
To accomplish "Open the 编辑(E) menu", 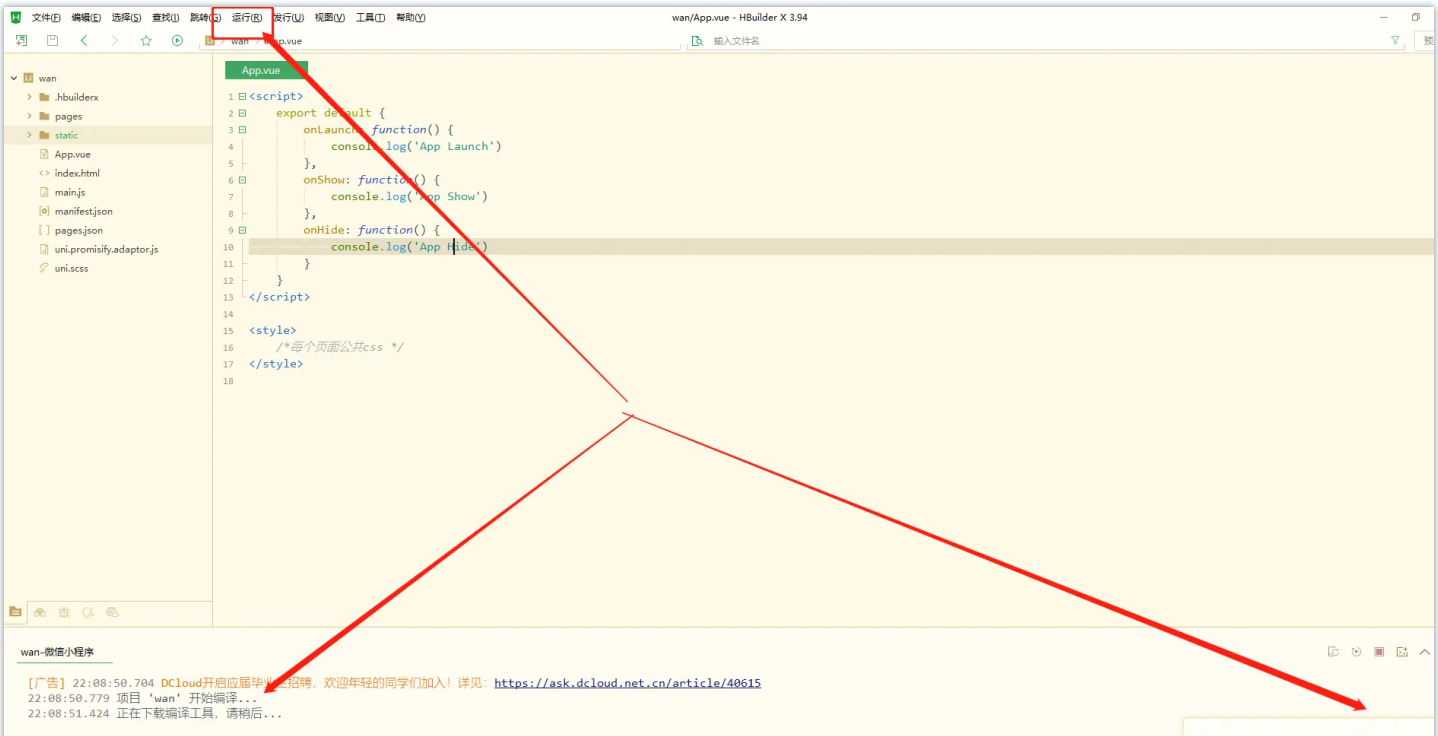I will 86,18.
